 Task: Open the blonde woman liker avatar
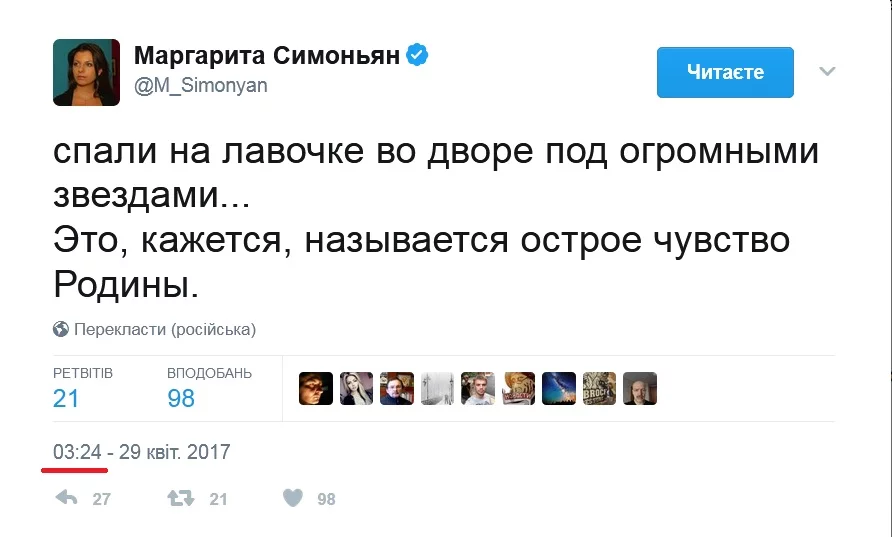(x=357, y=388)
